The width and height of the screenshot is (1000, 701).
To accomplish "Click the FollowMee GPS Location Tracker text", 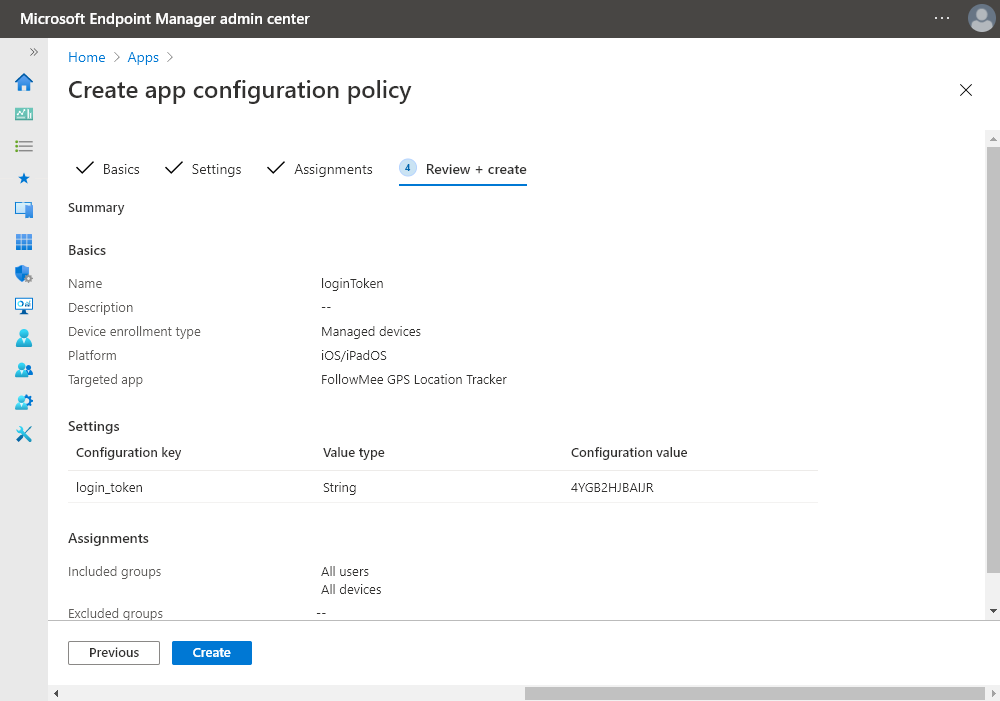I will coord(414,380).
